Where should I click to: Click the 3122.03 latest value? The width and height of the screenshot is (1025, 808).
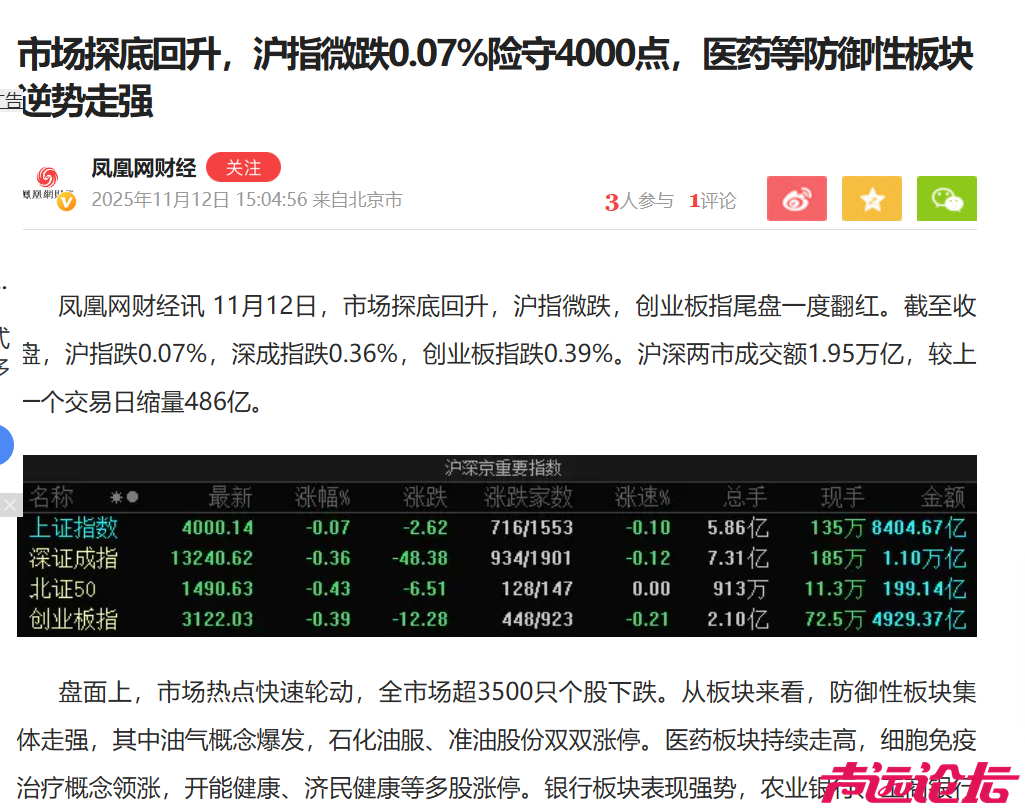[x=218, y=619]
